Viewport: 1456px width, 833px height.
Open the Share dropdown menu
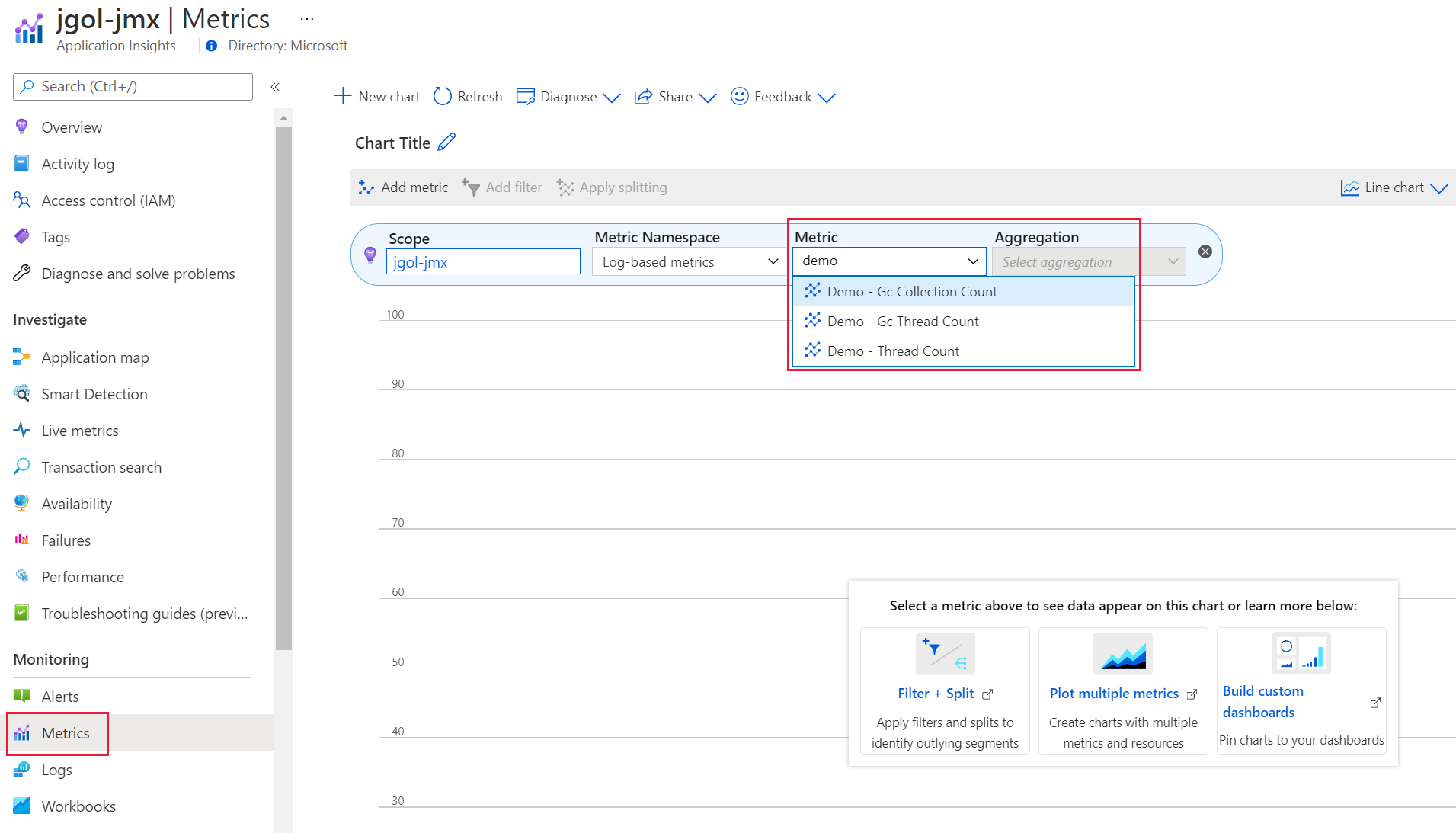675,97
